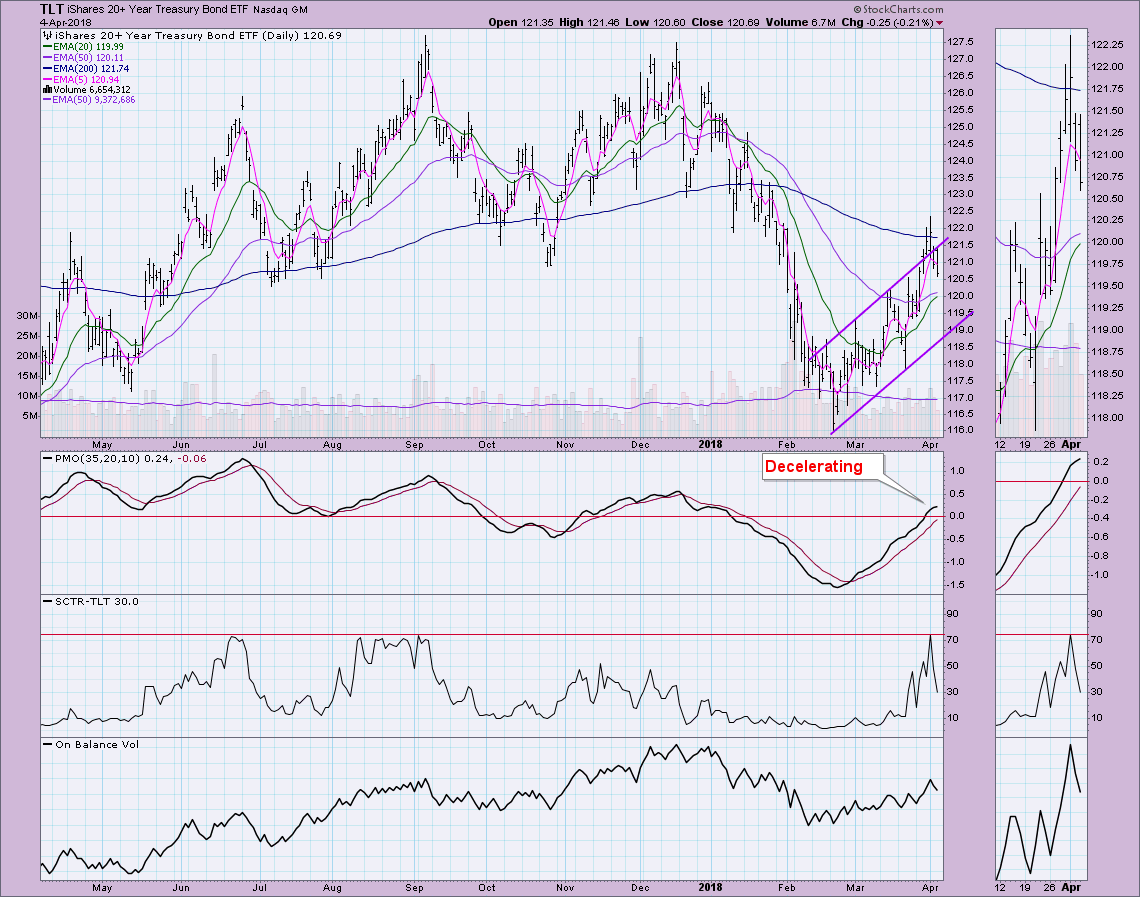The height and width of the screenshot is (897, 1140).
Task: Click the (Daily) 120.69 legend line
Action: [x=198, y=35]
